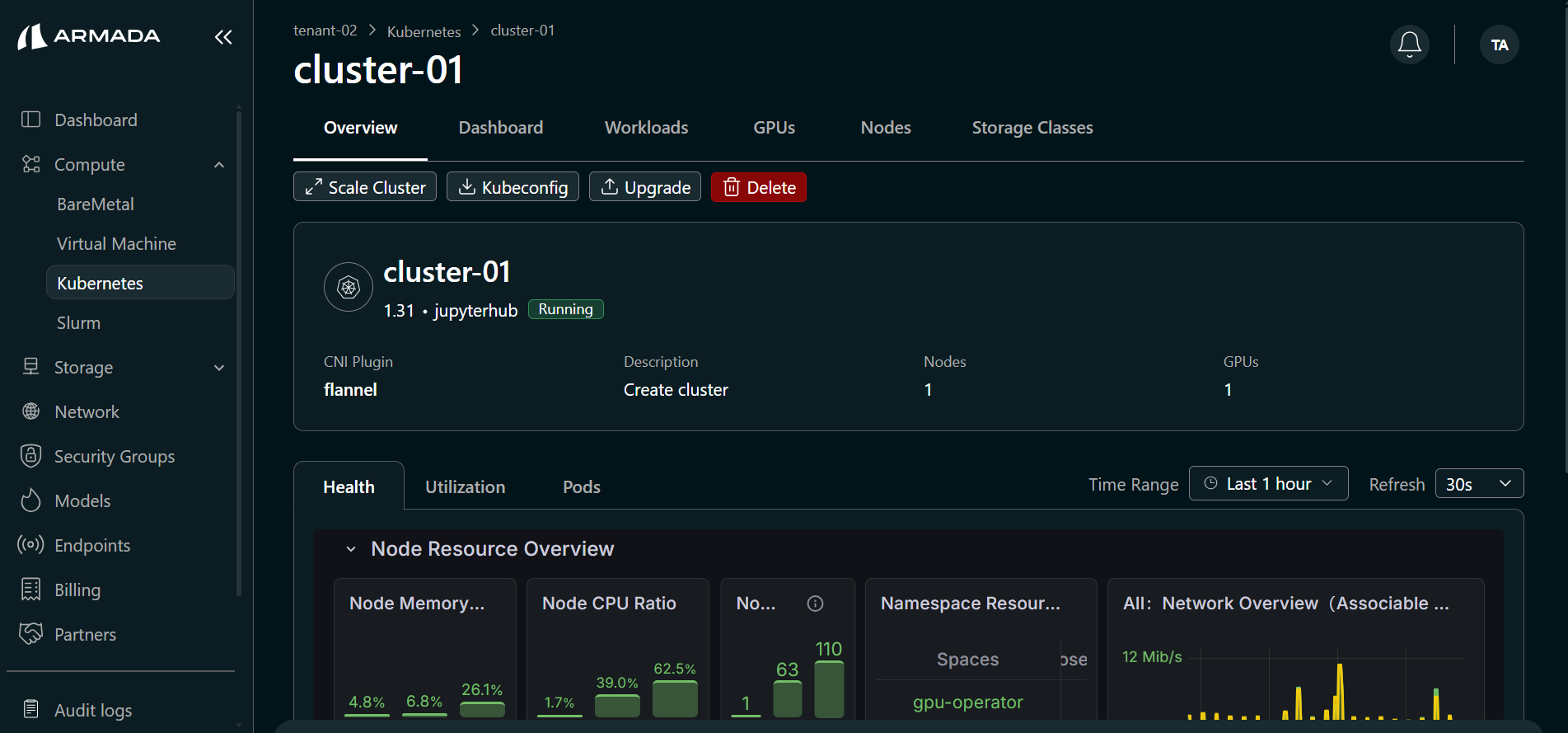Screen dimensions: 1568x733
Task: Download Kubeconfig file
Action: tap(513, 187)
